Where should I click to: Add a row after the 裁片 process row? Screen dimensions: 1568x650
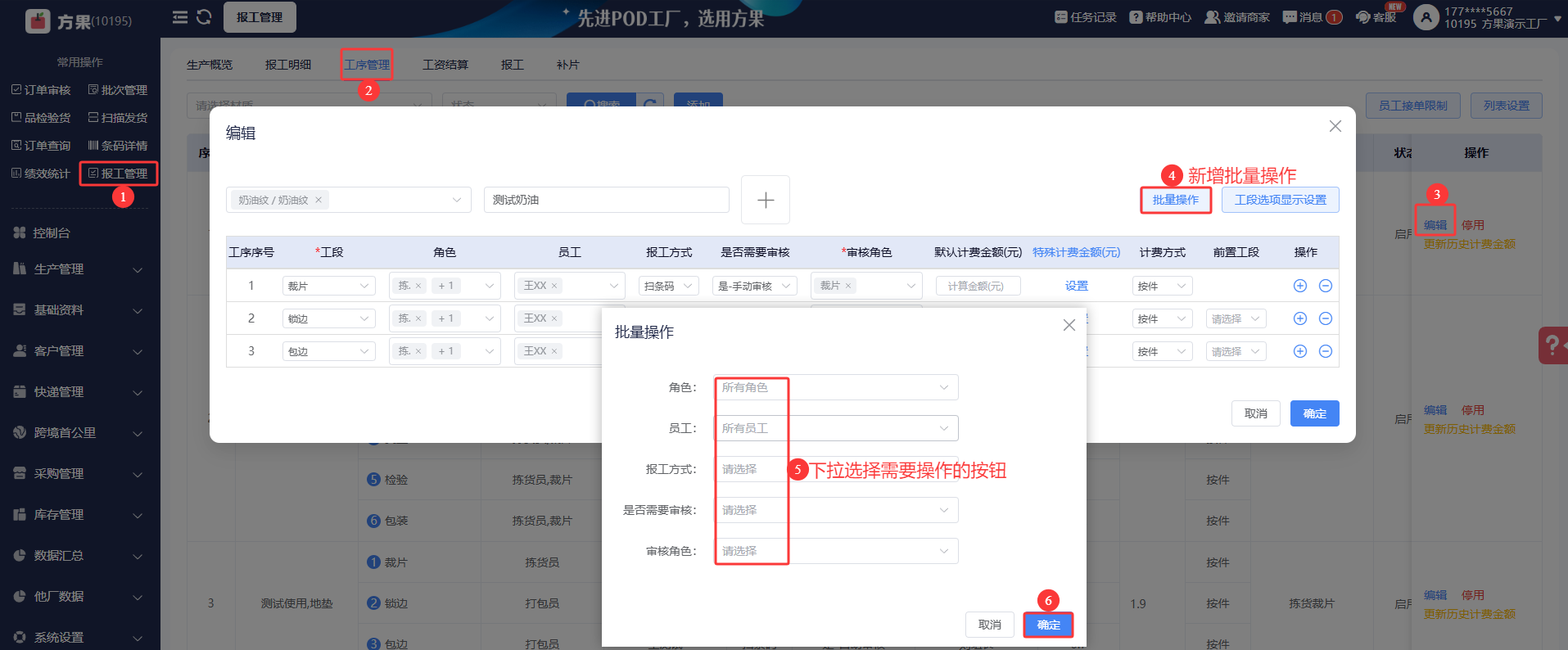(x=1299, y=286)
